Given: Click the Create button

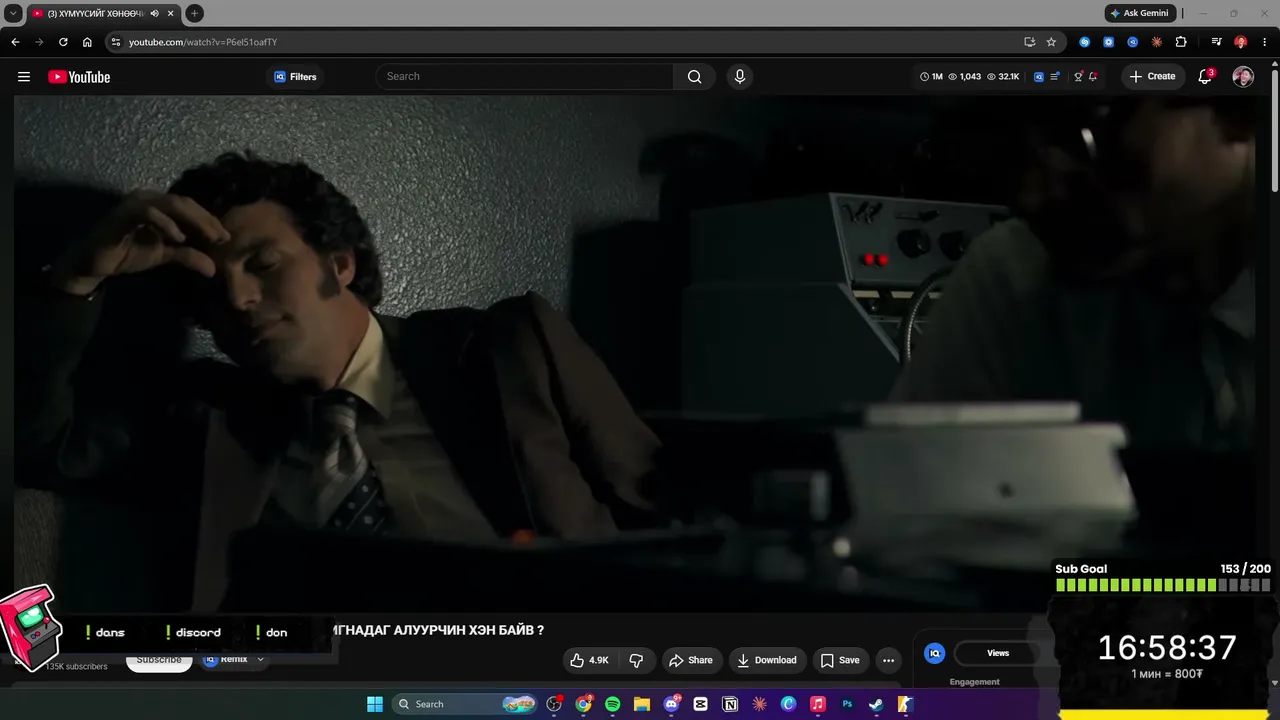Looking at the screenshot, I should pyautogui.click(x=1152, y=76).
